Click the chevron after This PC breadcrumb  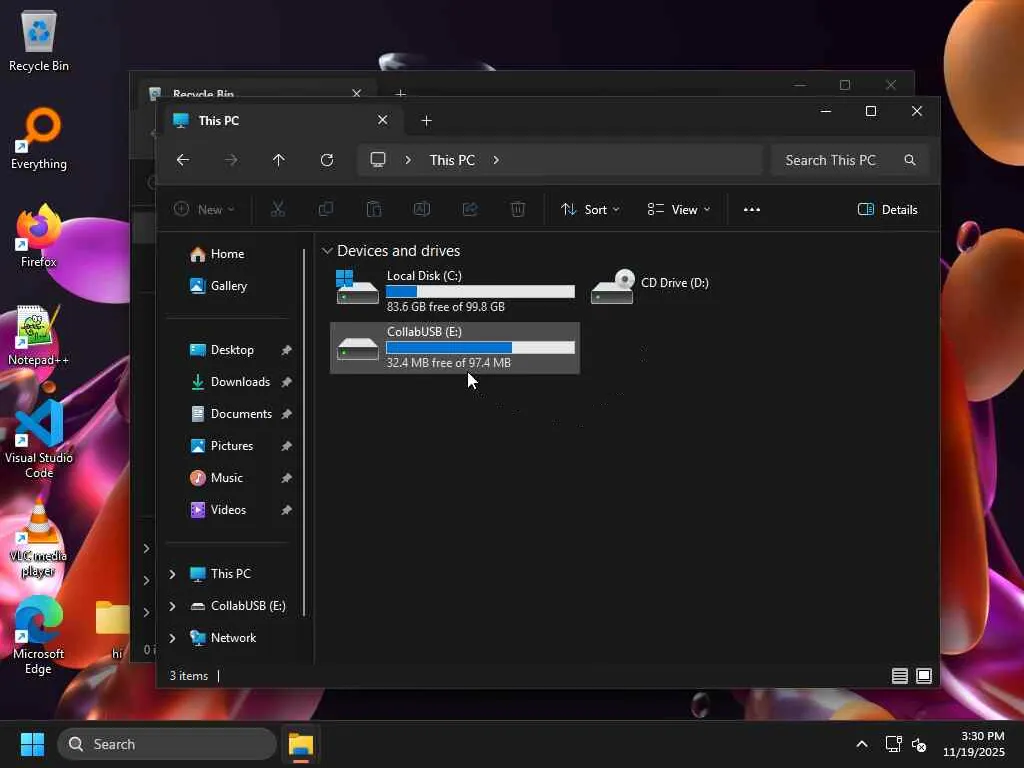496,160
